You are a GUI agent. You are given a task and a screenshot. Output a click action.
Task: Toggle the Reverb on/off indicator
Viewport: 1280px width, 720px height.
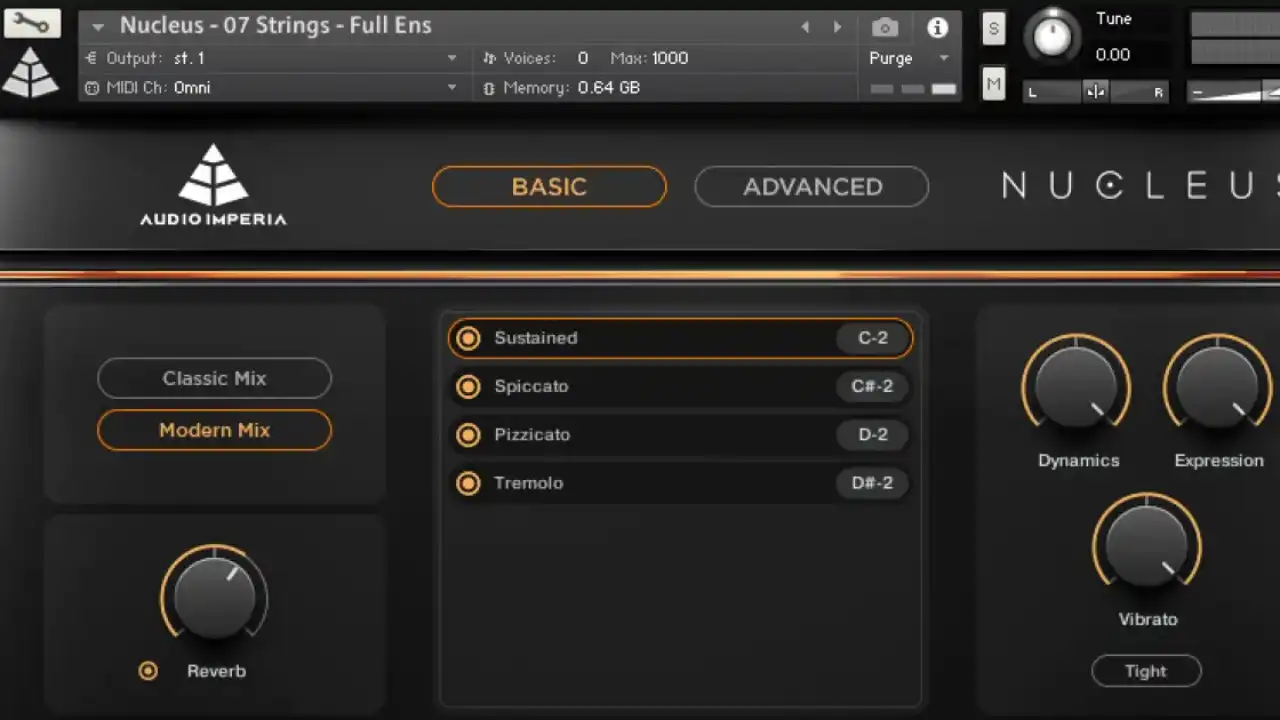point(148,671)
